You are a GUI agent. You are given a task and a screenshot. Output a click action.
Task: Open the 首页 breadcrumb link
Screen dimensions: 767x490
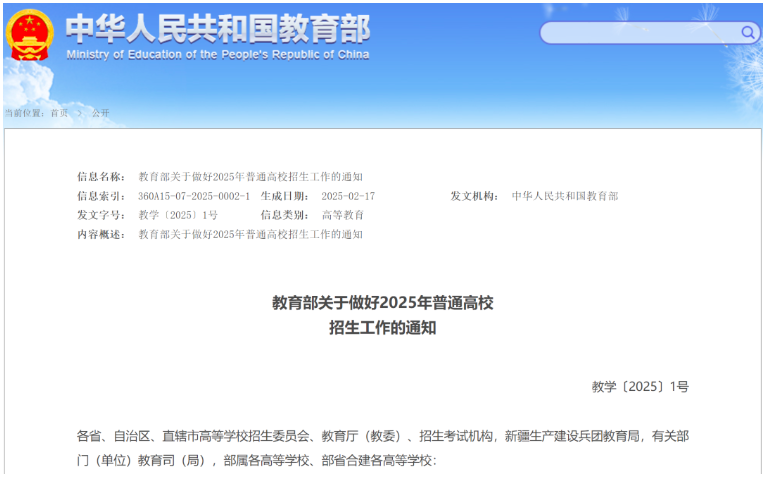(59, 113)
